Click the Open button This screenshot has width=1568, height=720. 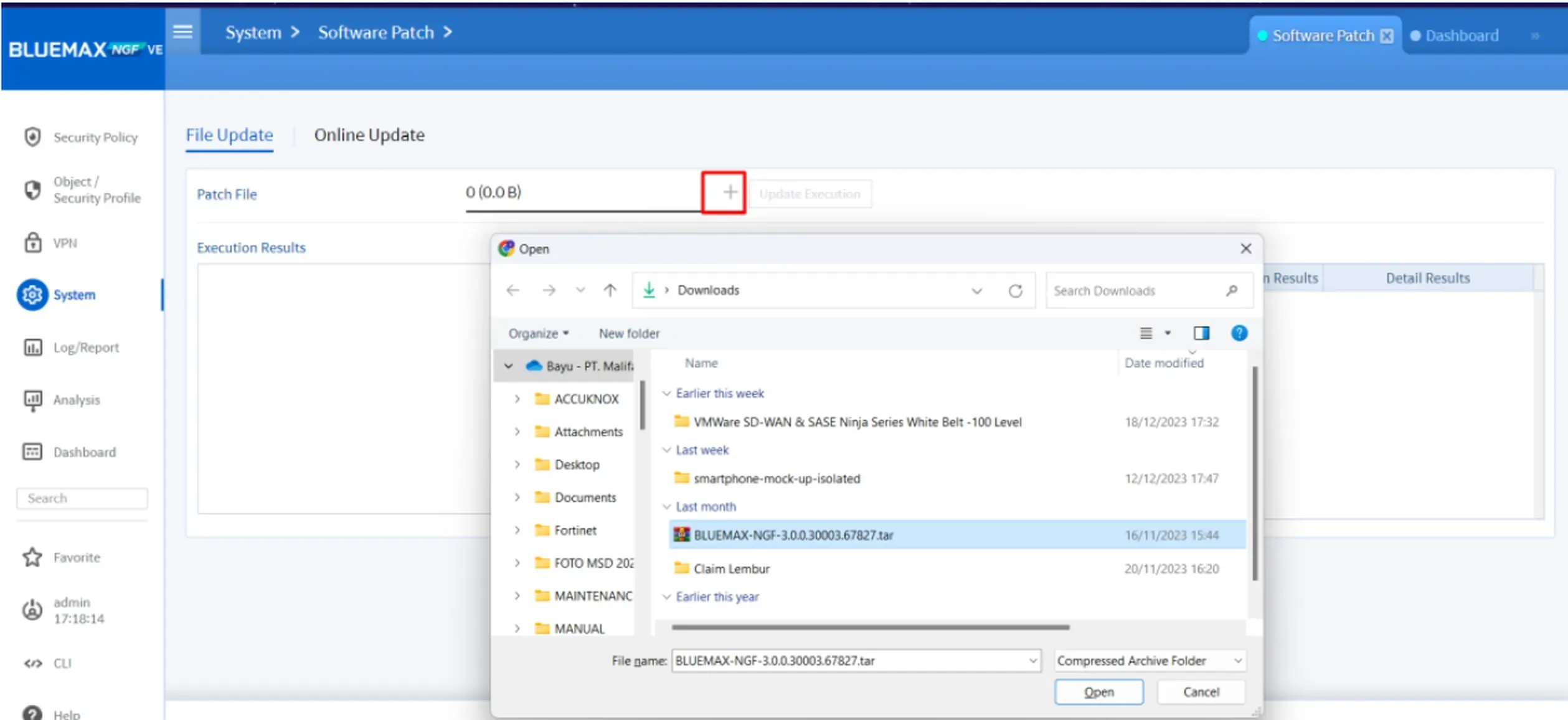tap(1099, 692)
